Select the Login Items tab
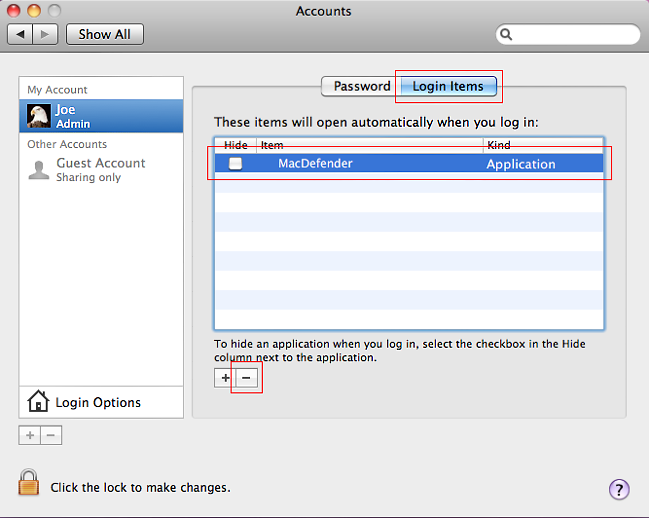The image size is (649, 518). [447, 86]
